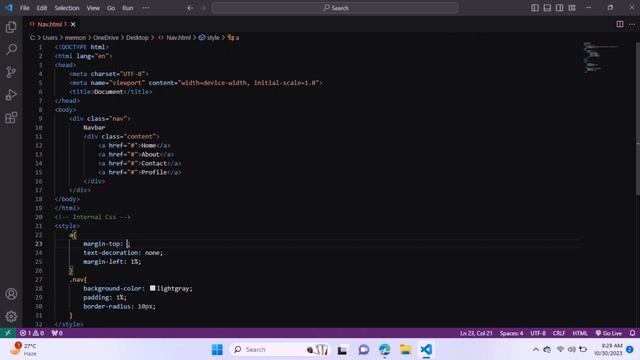Show errors and warnings in status bar
Image resolution: width=640 pixels, height=360 pixels.
coord(32,333)
